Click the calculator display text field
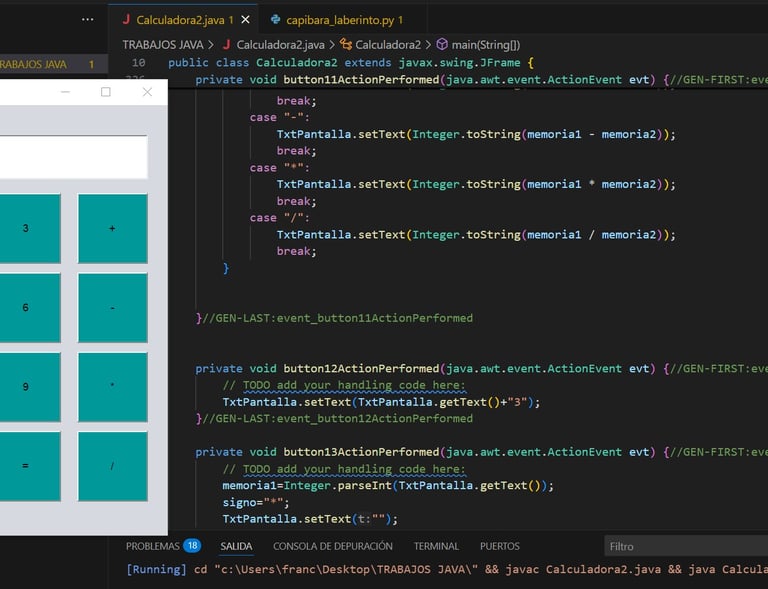Image resolution: width=768 pixels, height=589 pixels. [x=70, y=157]
